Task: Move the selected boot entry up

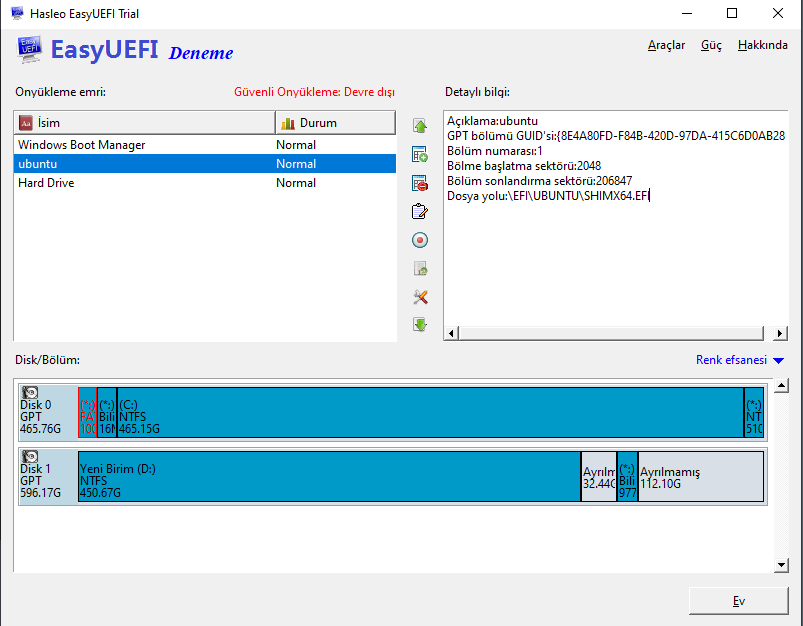Action: [420, 126]
